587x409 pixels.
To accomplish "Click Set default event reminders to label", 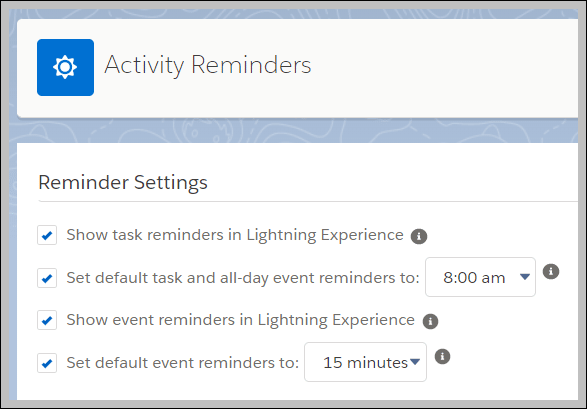I will (x=183, y=363).
